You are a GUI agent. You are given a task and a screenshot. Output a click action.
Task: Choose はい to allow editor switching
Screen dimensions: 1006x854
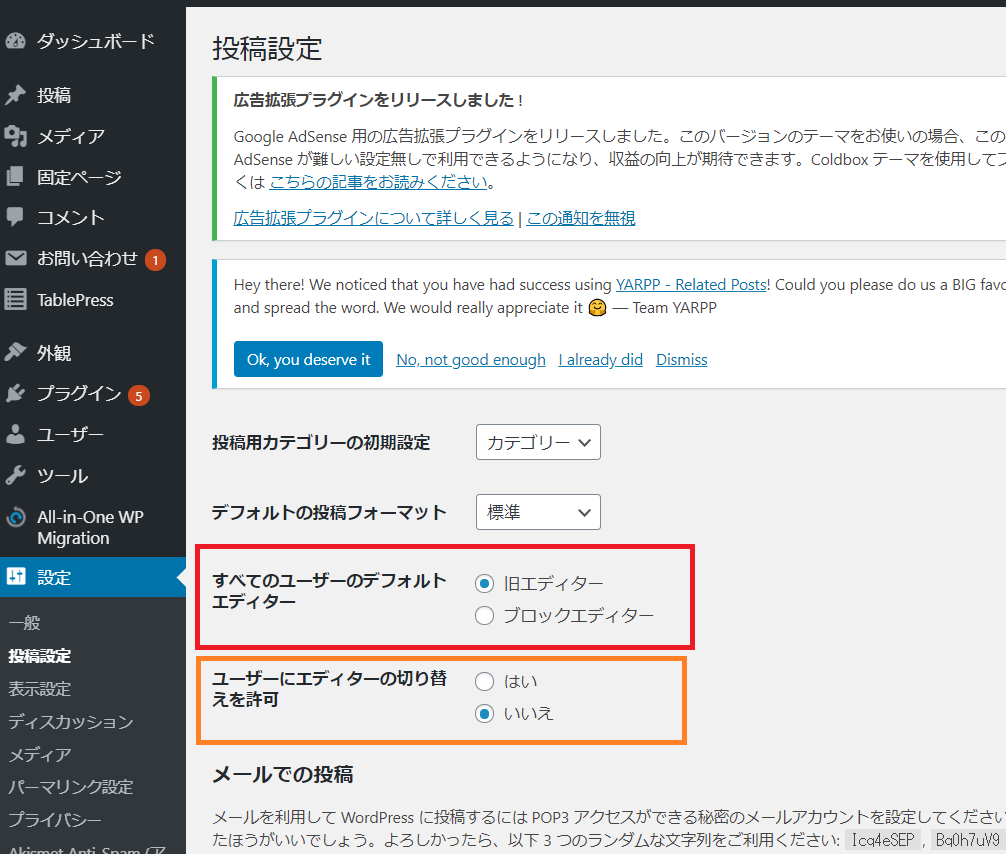pos(485,681)
